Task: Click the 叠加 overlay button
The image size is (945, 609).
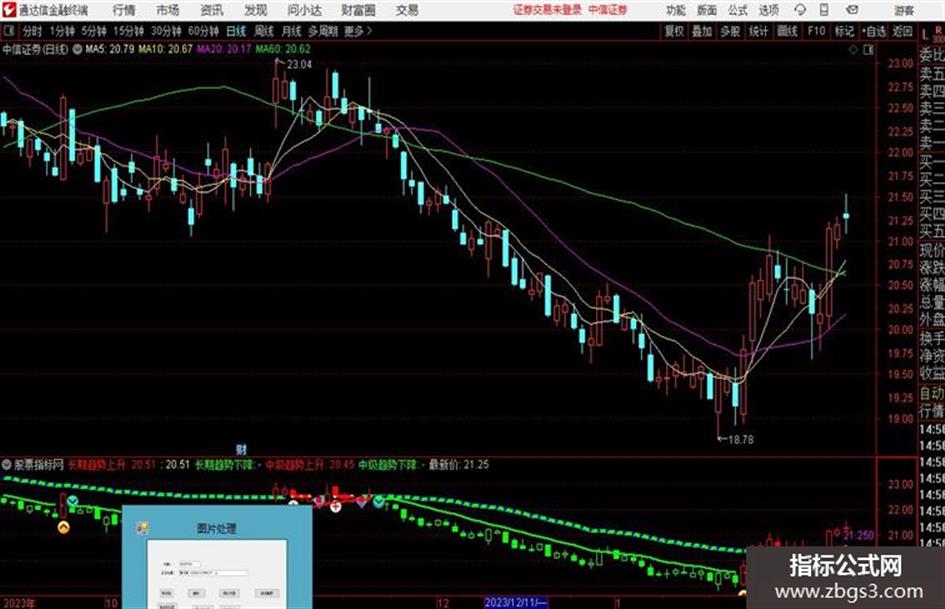Action: (702, 31)
